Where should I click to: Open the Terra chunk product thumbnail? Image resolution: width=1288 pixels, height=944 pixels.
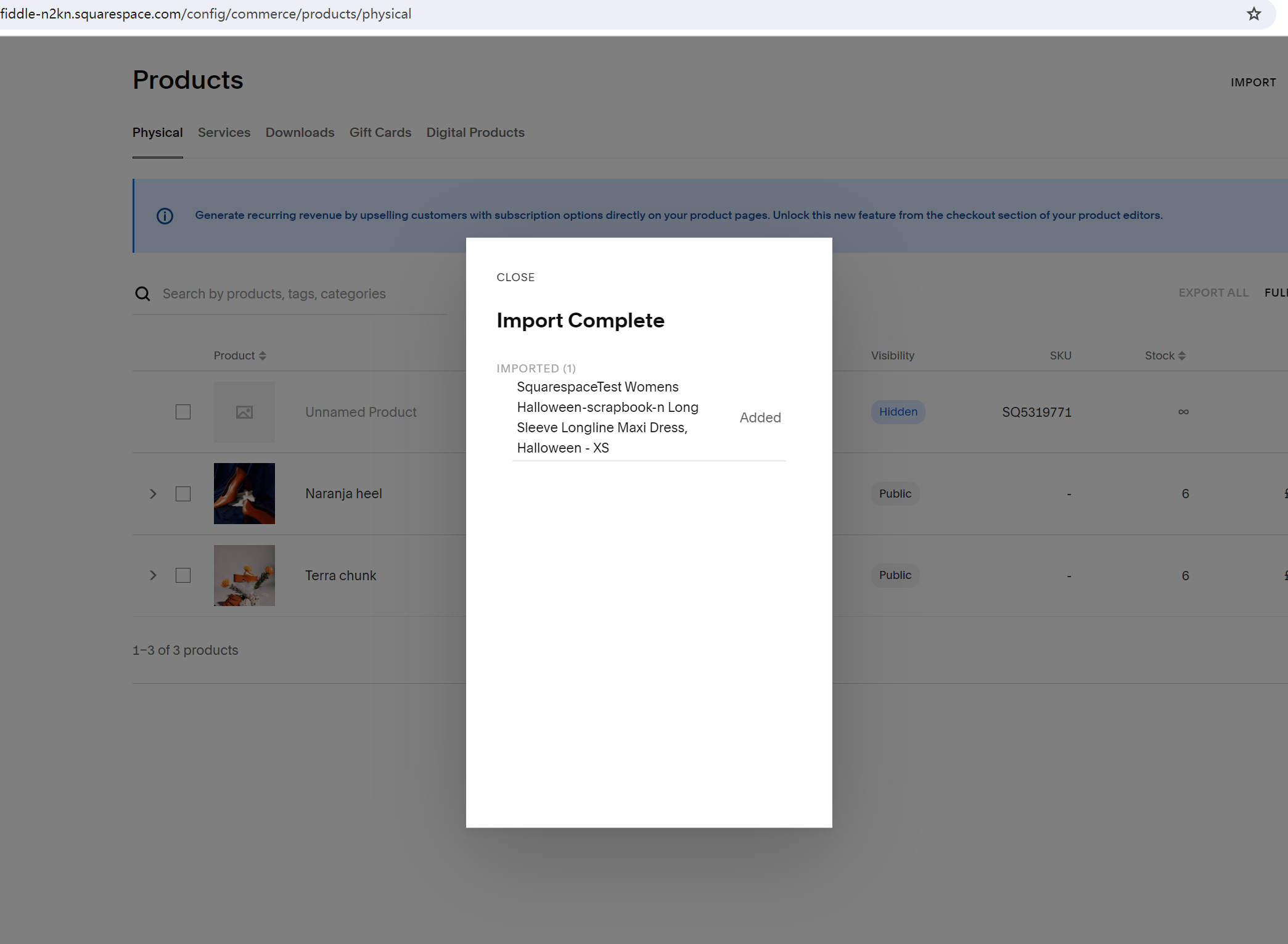[244, 575]
